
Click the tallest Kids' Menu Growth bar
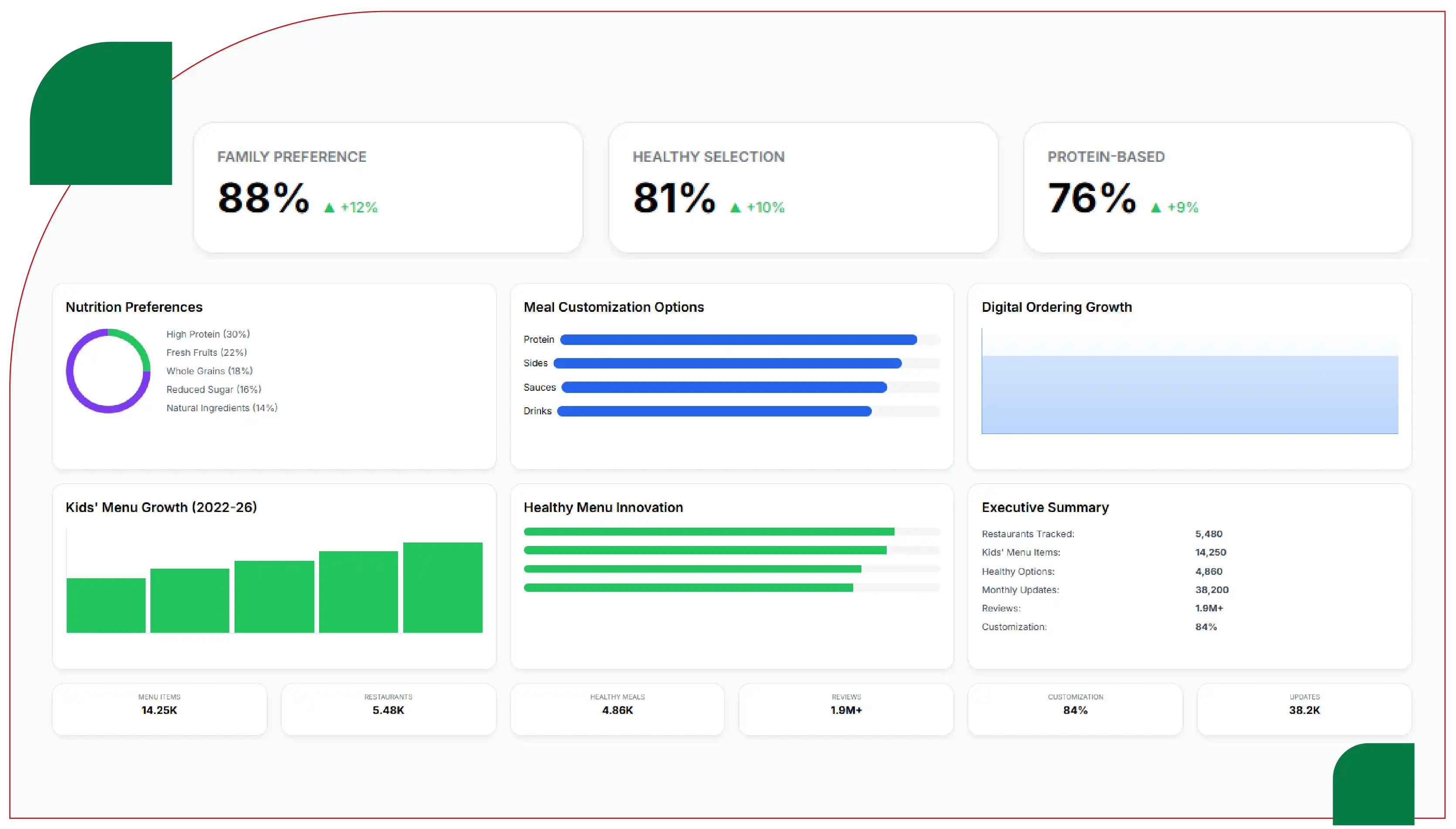442,587
